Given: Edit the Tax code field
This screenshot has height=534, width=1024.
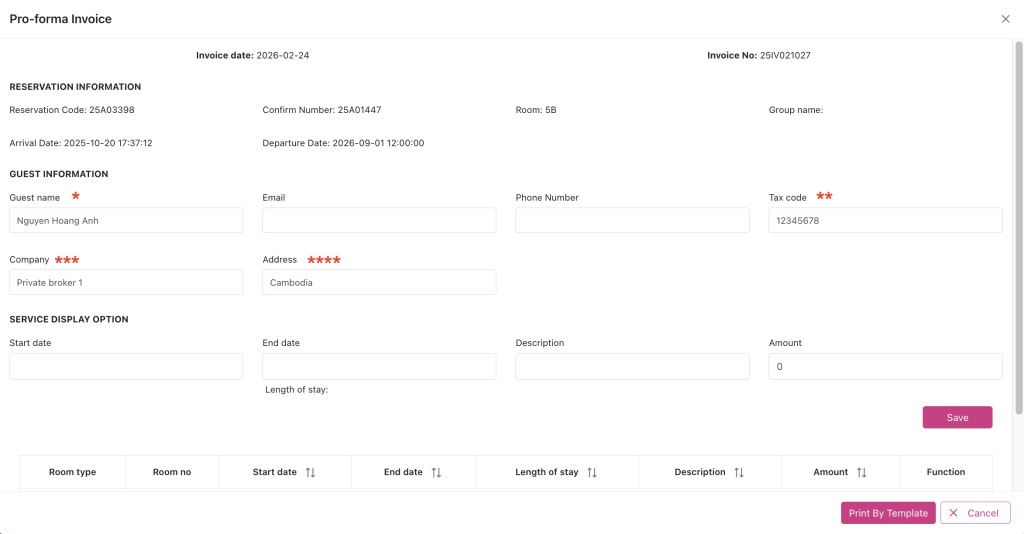Looking at the screenshot, I should [x=885, y=221].
